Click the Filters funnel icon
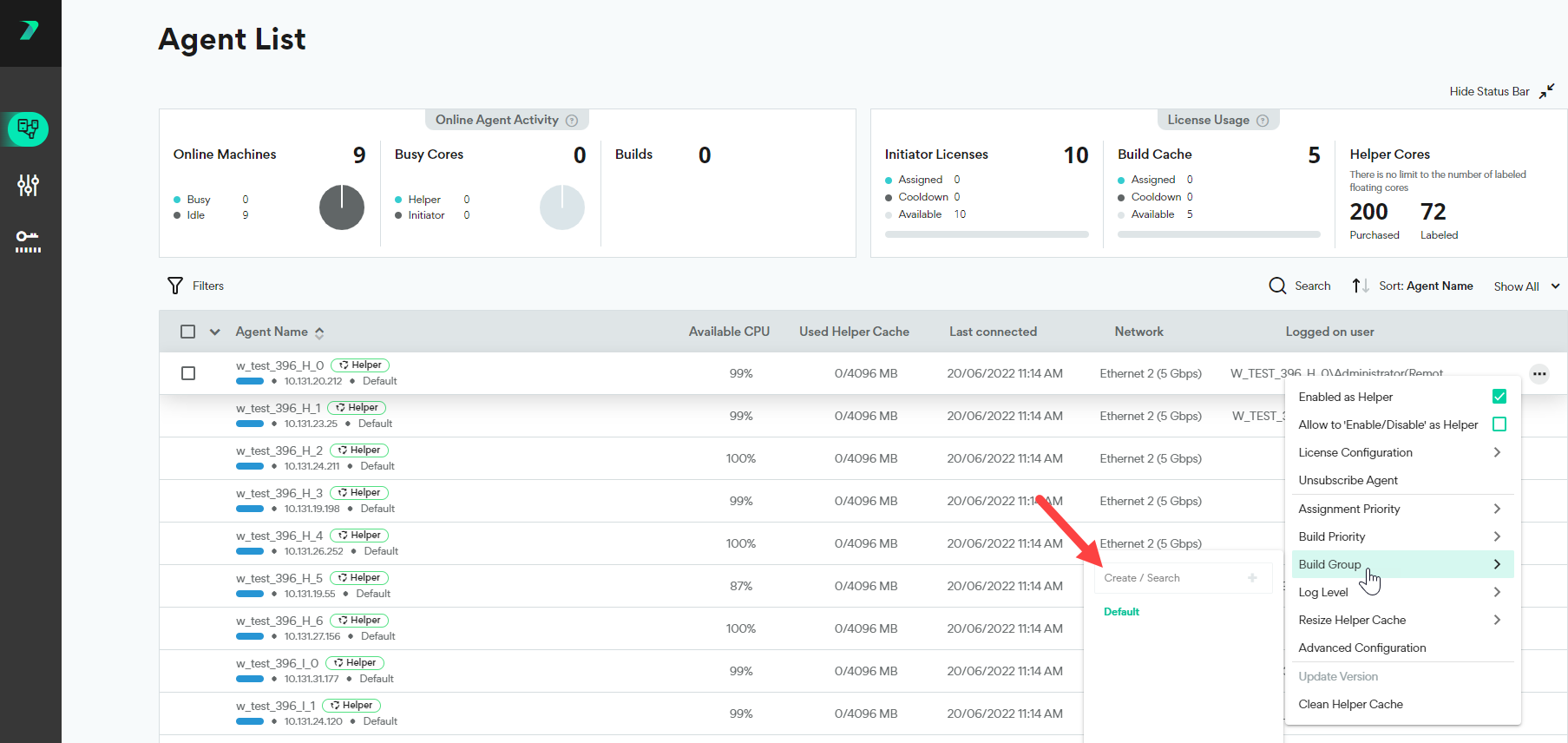Viewport: 1568px width, 743px height. [x=175, y=286]
